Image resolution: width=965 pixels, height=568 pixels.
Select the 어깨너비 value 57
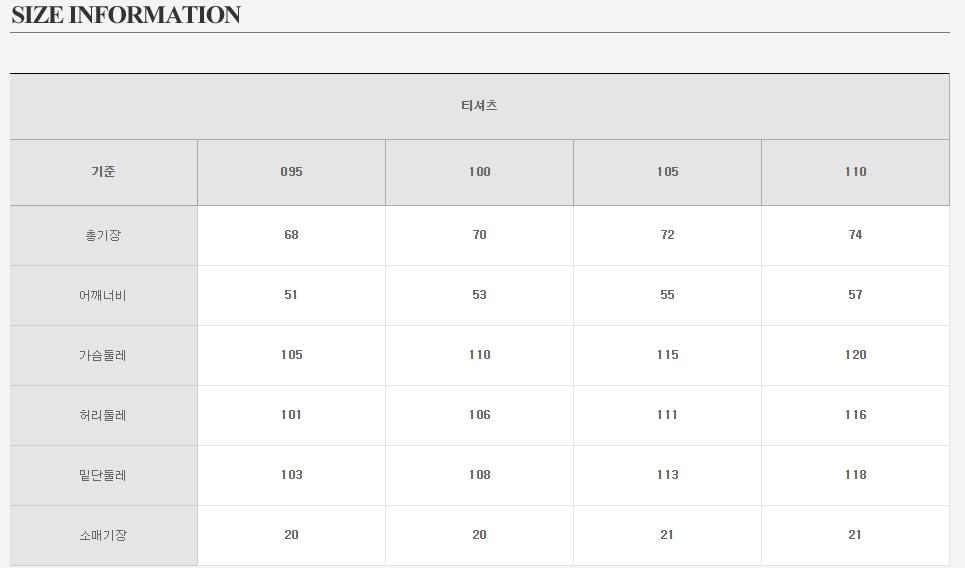tap(855, 295)
